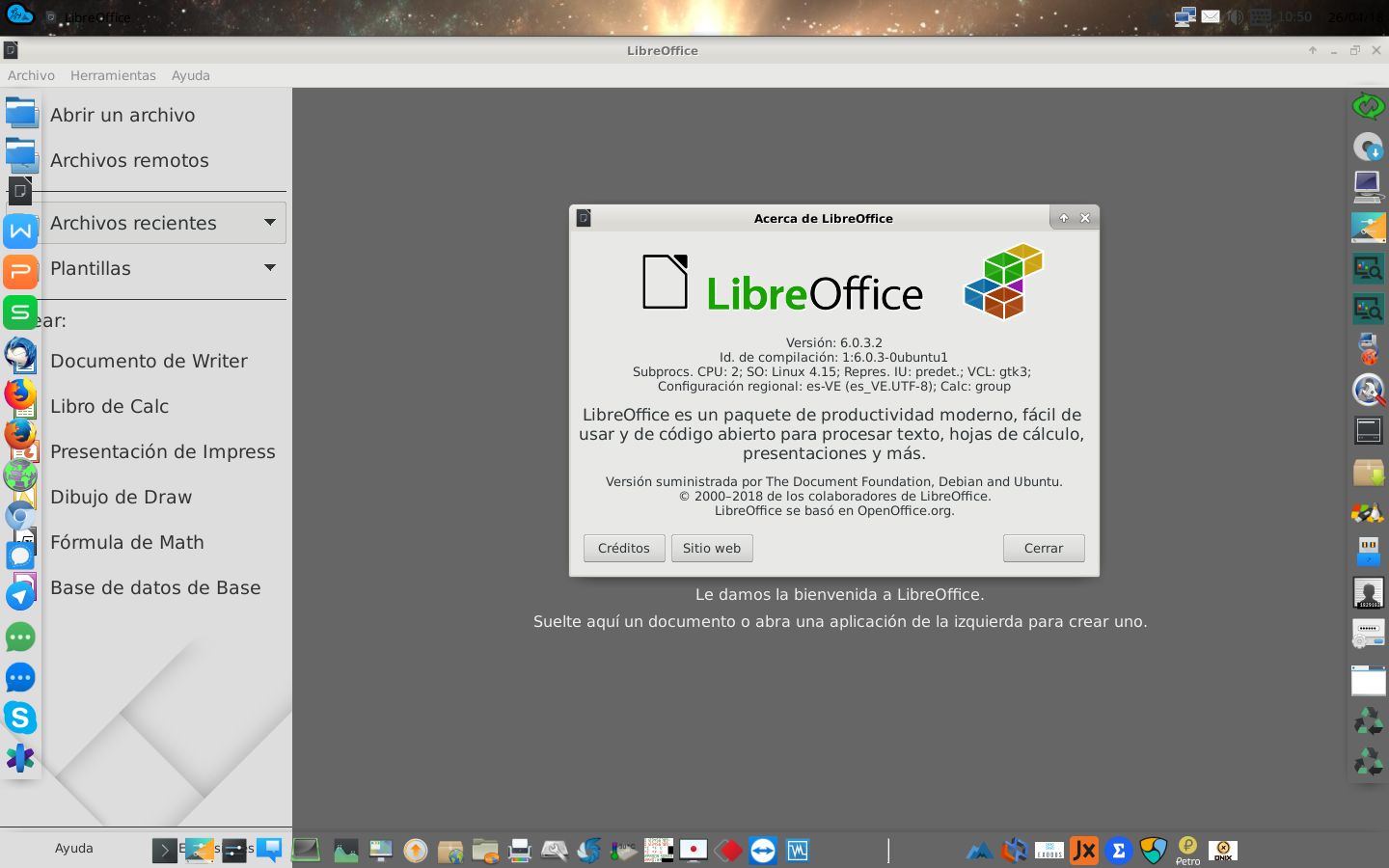Image resolution: width=1389 pixels, height=868 pixels.
Task: Open the Herramientas menu
Action: click(x=113, y=75)
